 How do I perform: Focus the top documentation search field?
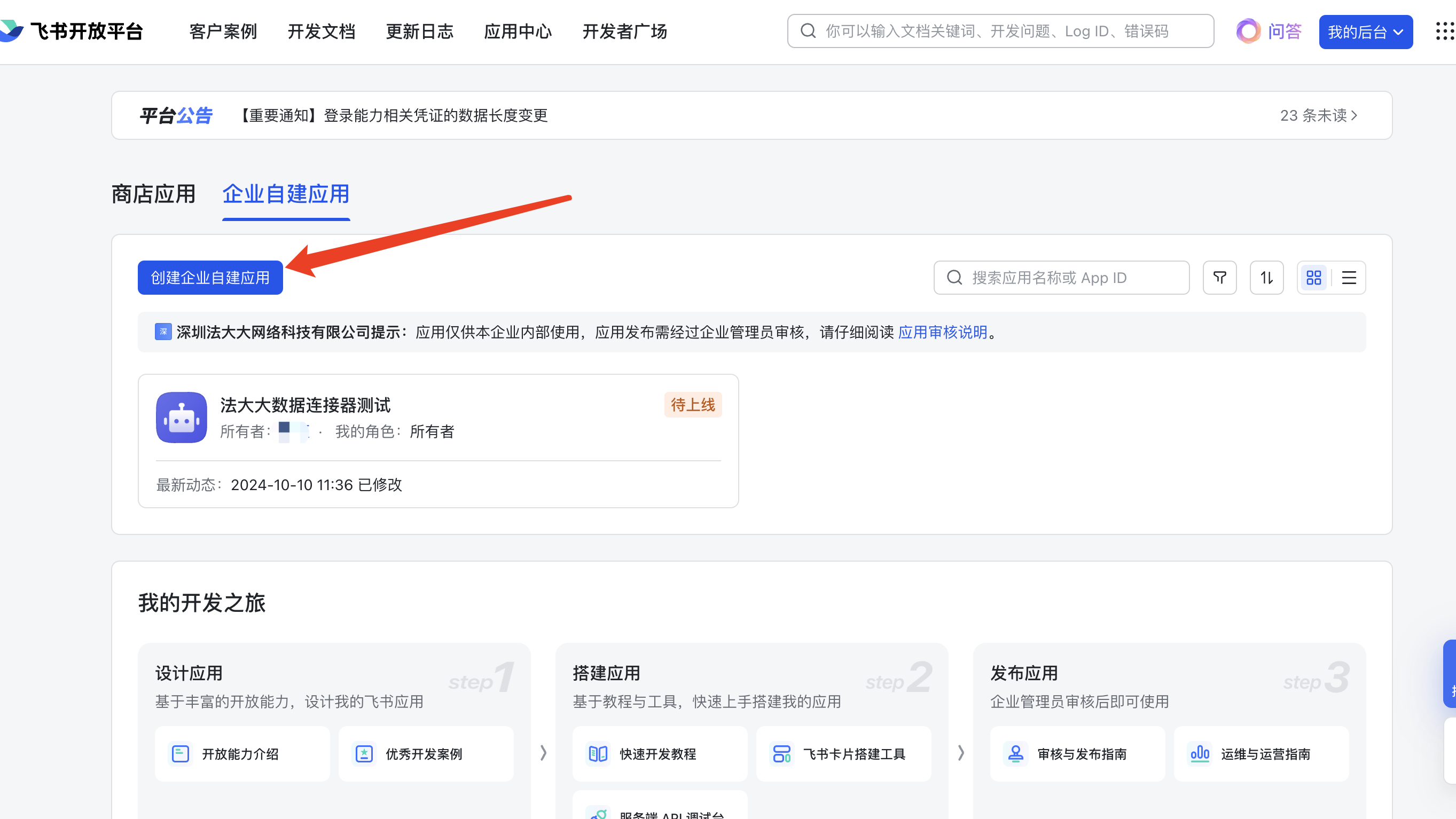[1000, 31]
